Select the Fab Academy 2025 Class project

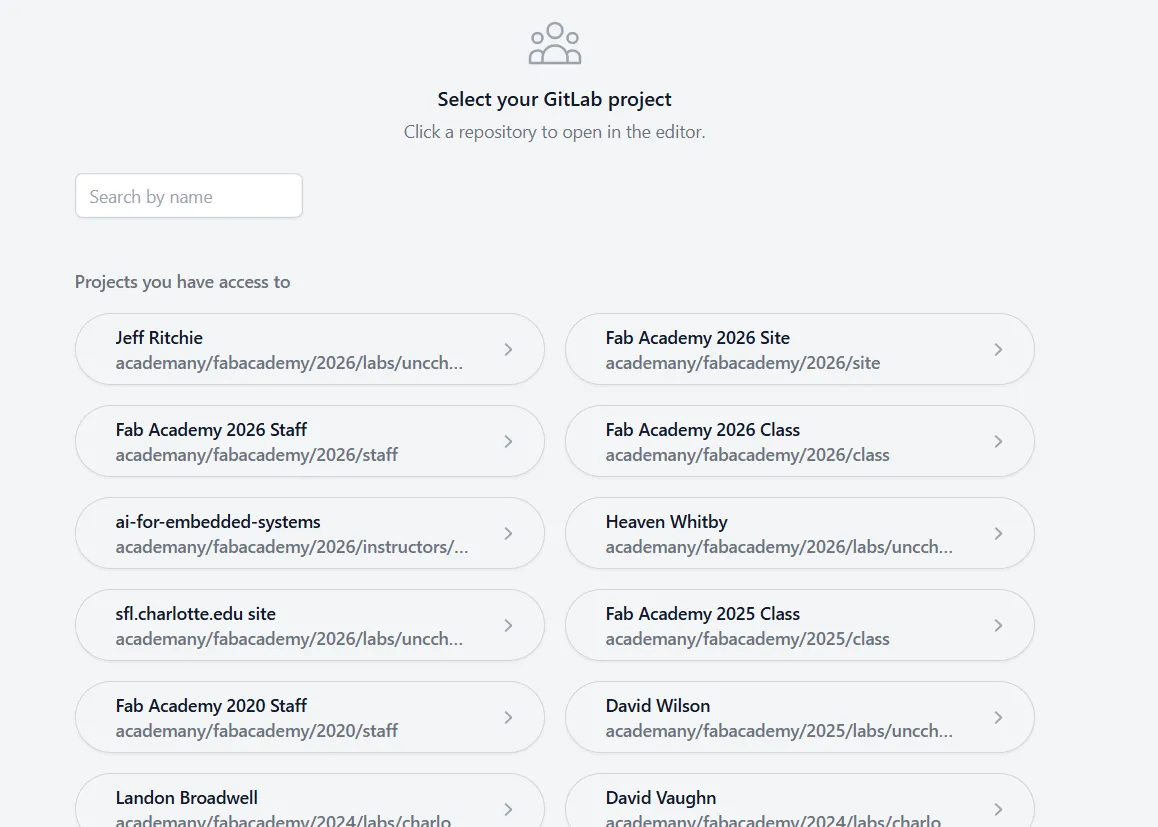click(x=780, y=626)
